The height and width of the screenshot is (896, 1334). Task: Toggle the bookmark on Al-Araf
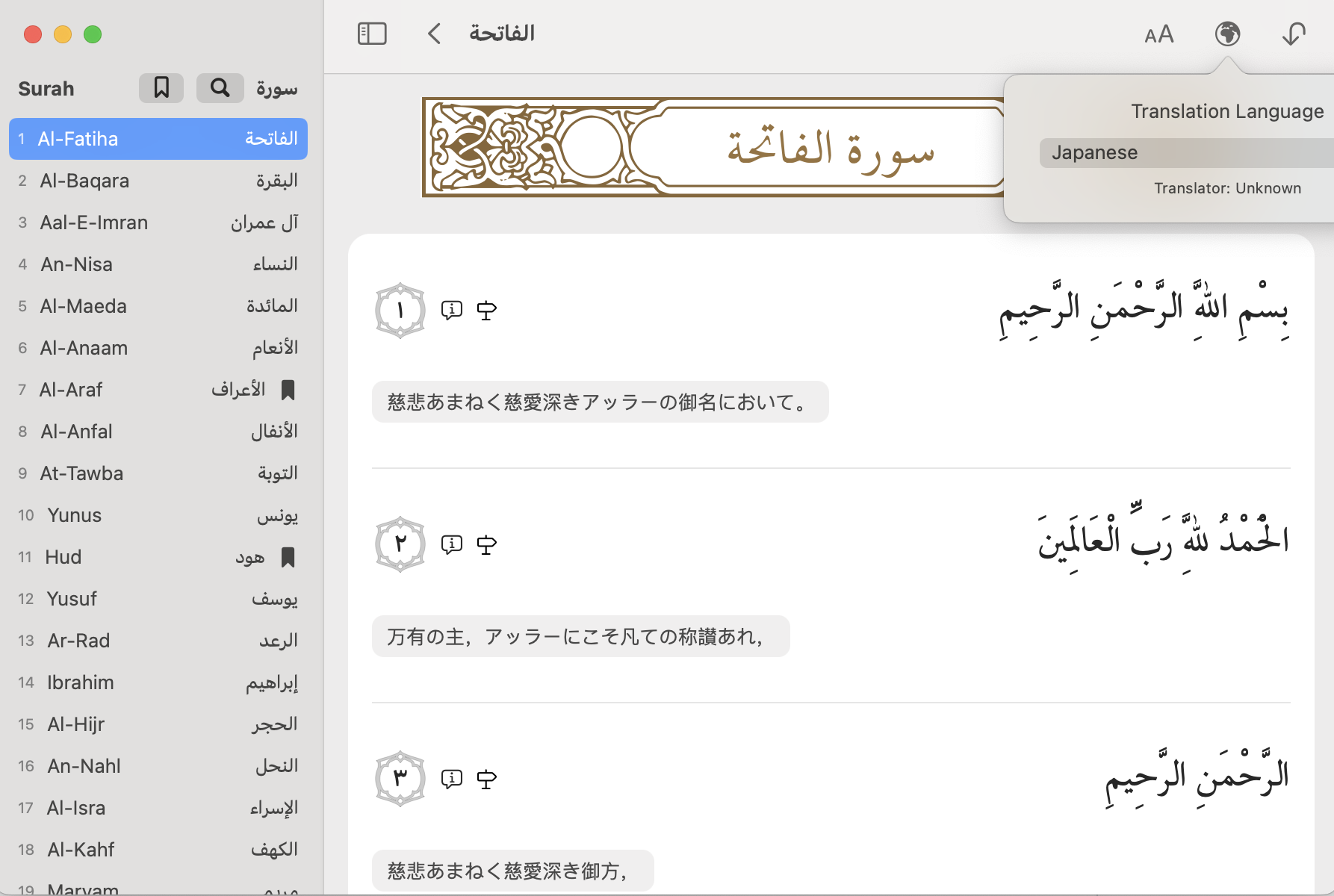click(288, 390)
